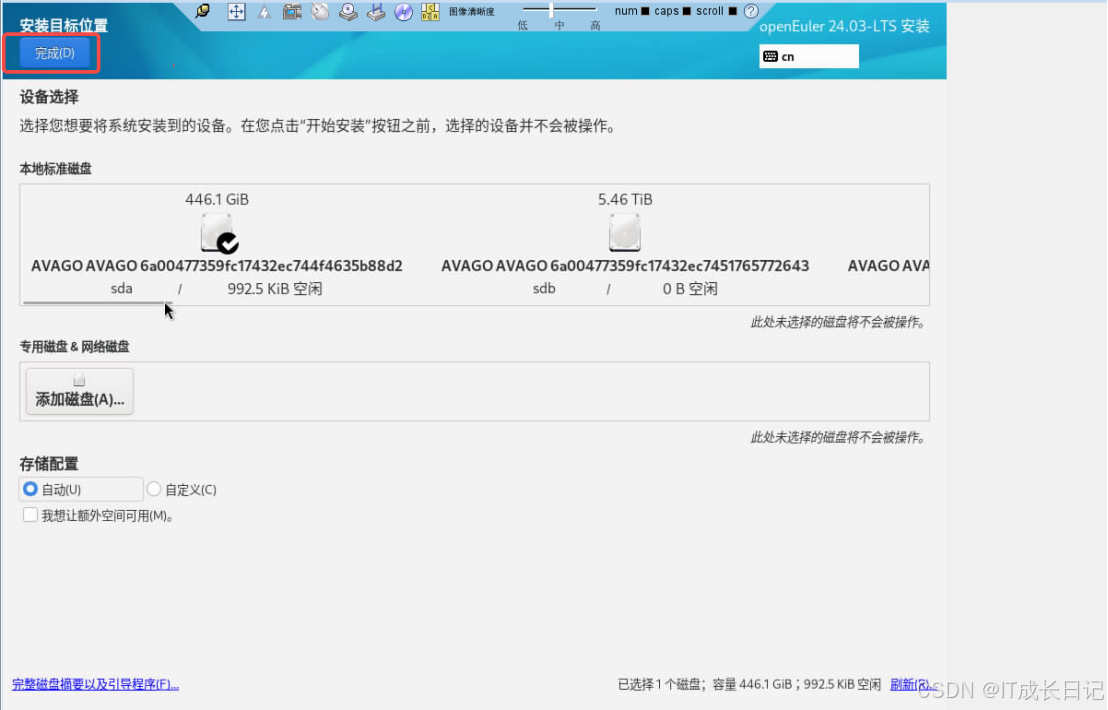Screen dimensions: 1108x710
Task: Toggle the caps lock indicator
Action: 687,11
